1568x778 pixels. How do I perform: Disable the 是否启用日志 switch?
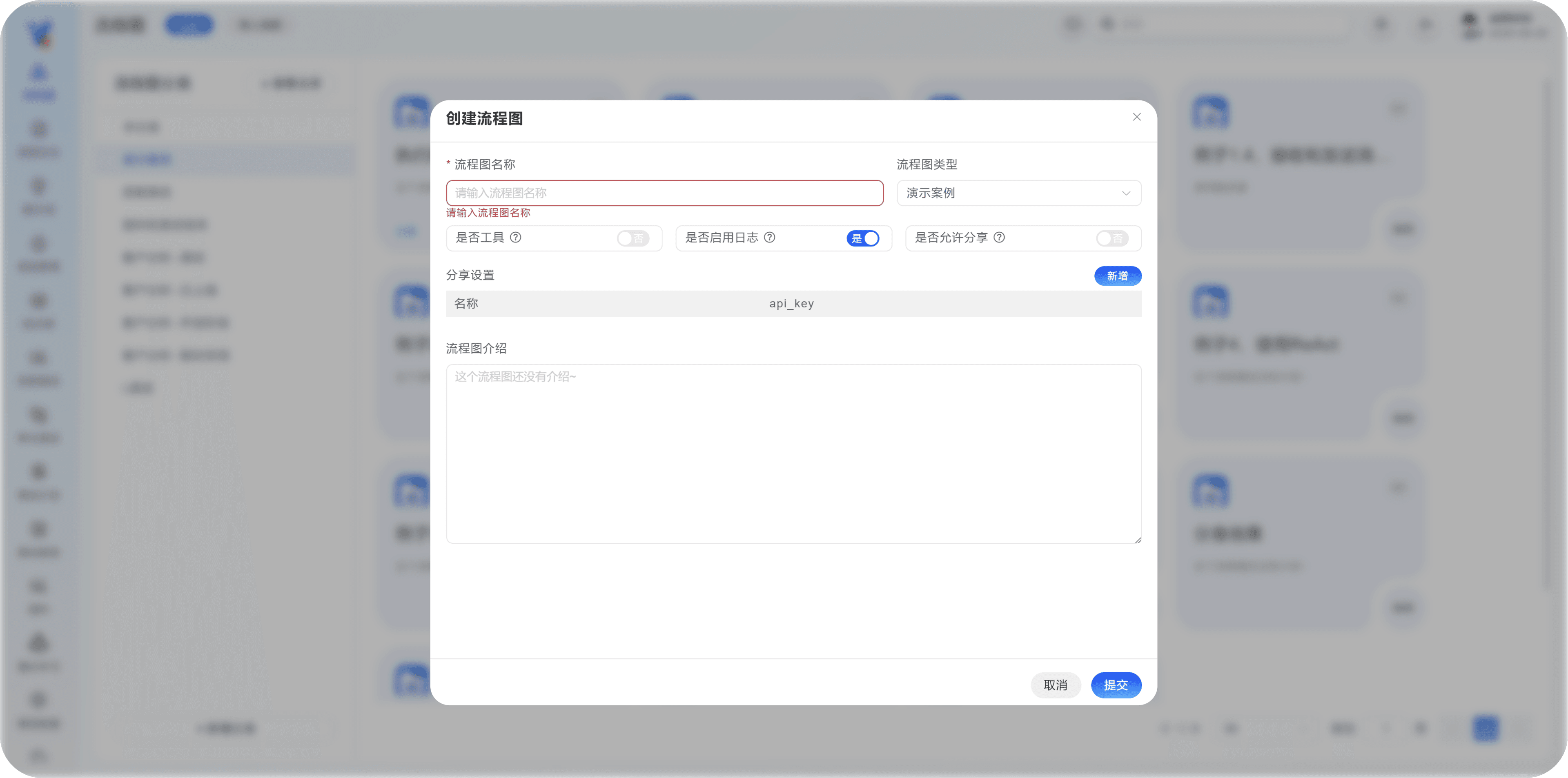[x=862, y=238]
